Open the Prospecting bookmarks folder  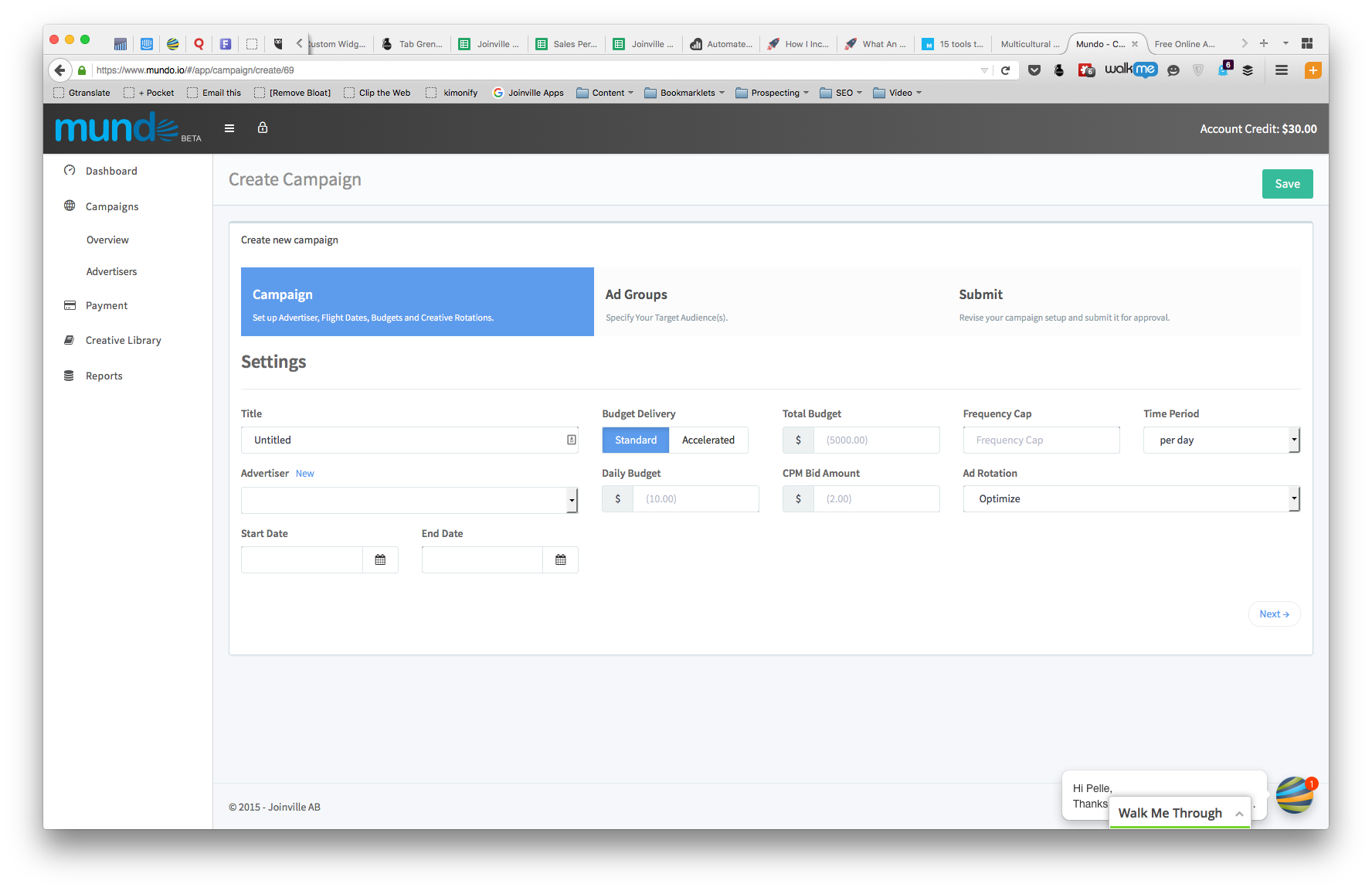pos(772,93)
